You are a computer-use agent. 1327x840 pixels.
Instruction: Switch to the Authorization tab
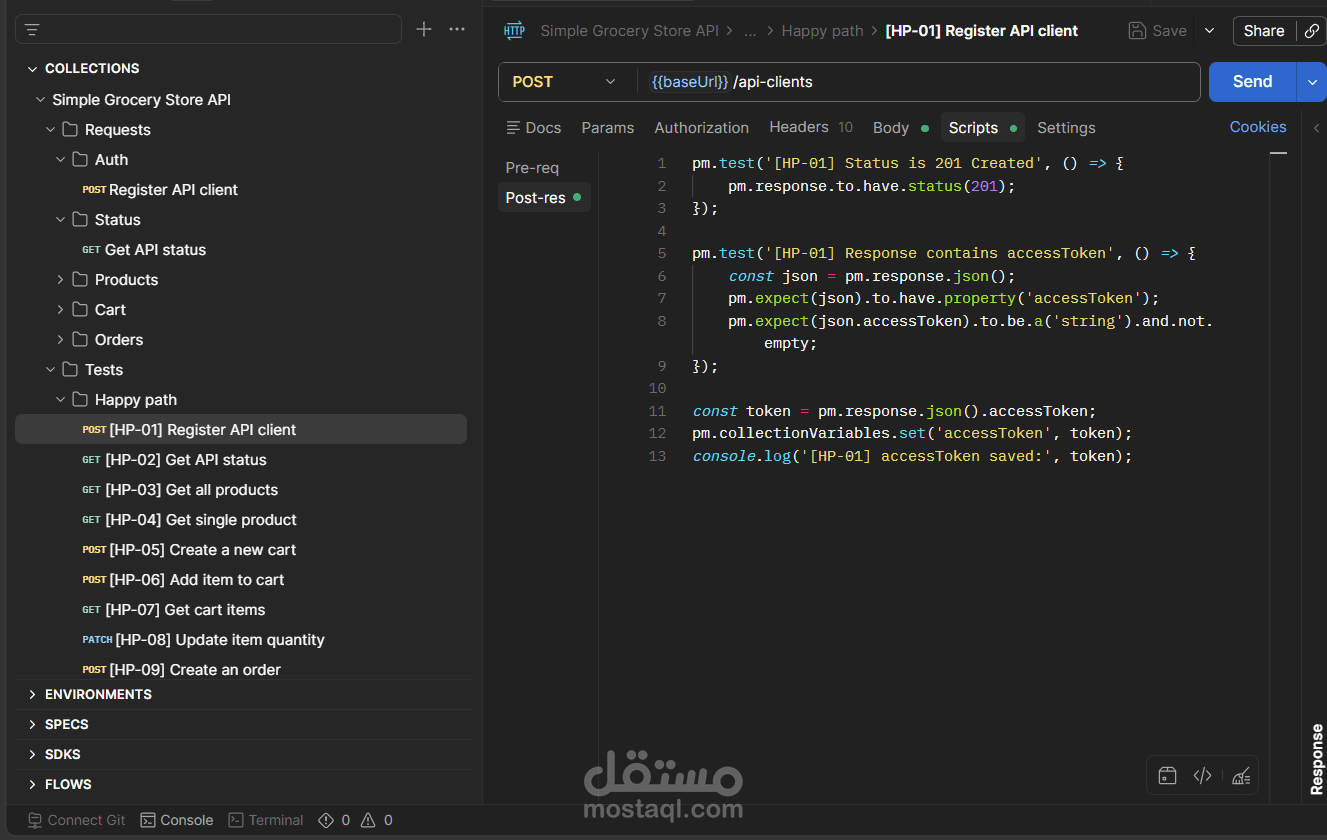pyautogui.click(x=701, y=128)
